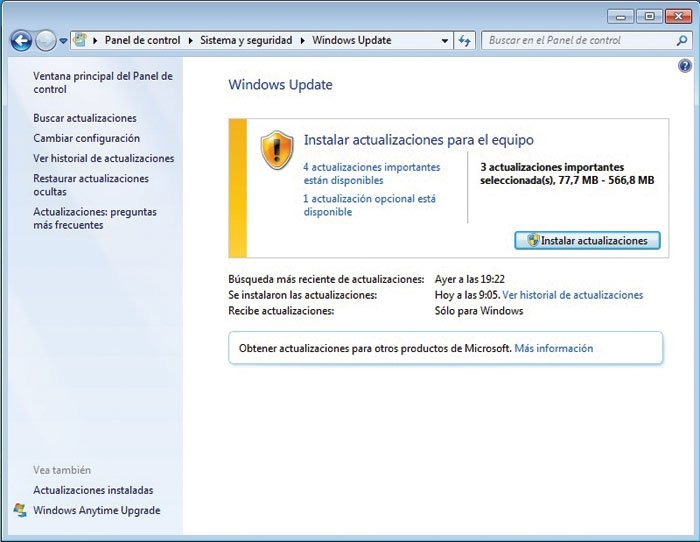Click the Control Panel icon in address bar
Screen dimensions: 700x542
[80, 40]
